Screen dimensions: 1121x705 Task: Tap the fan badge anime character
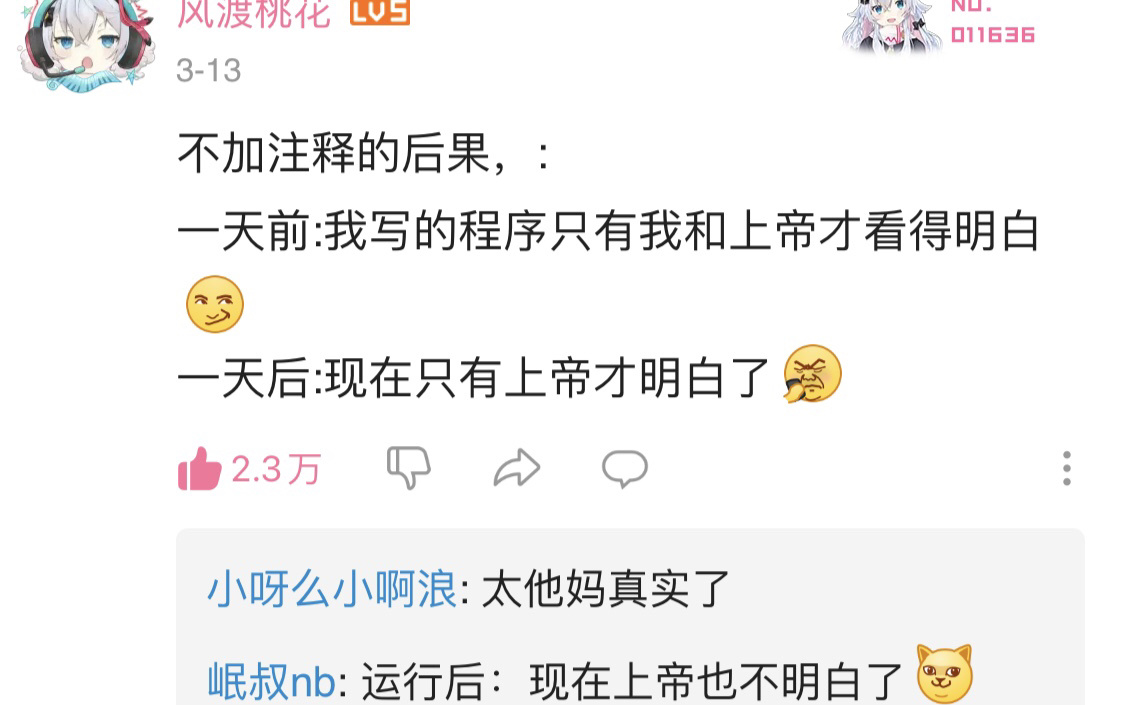pyautogui.click(x=889, y=26)
